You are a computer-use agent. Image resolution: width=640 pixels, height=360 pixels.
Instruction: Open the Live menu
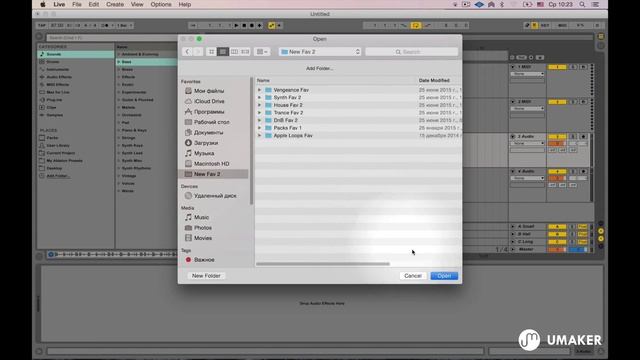click(59, 4)
